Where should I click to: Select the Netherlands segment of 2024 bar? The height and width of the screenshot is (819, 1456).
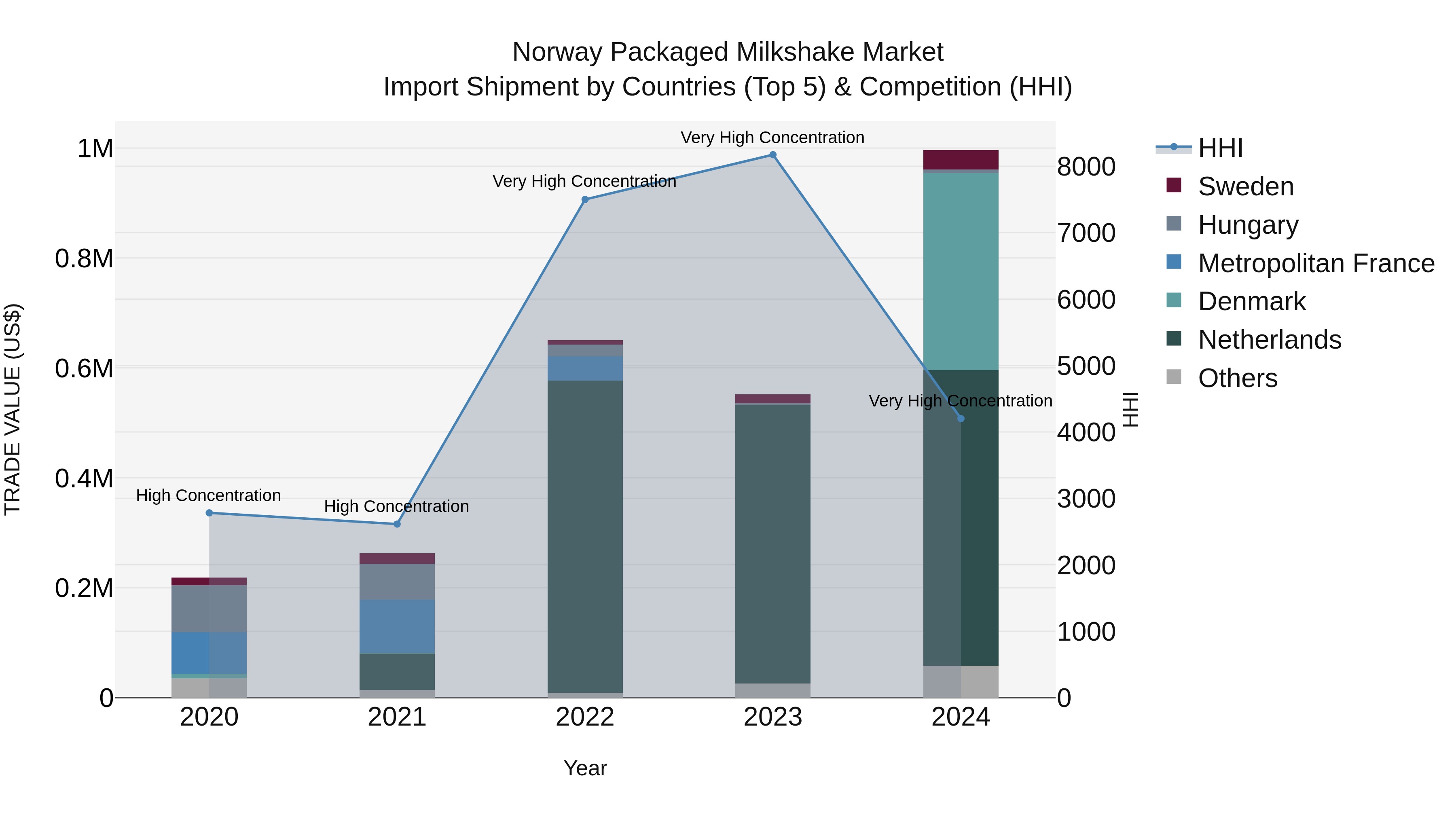[x=961, y=518]
